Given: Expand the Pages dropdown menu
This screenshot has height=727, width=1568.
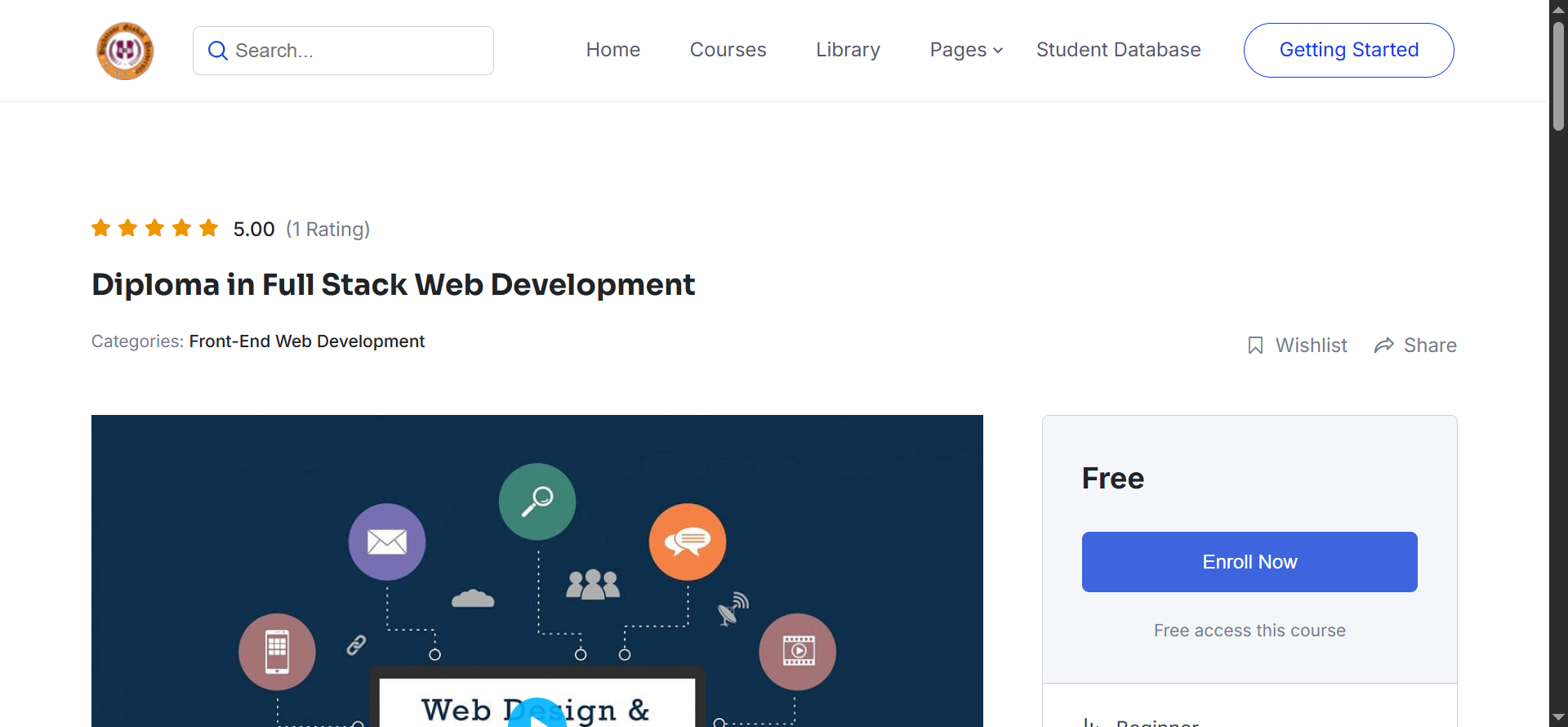Looking at the screenshot, I should pyautogui.click(x=958, y=50).
